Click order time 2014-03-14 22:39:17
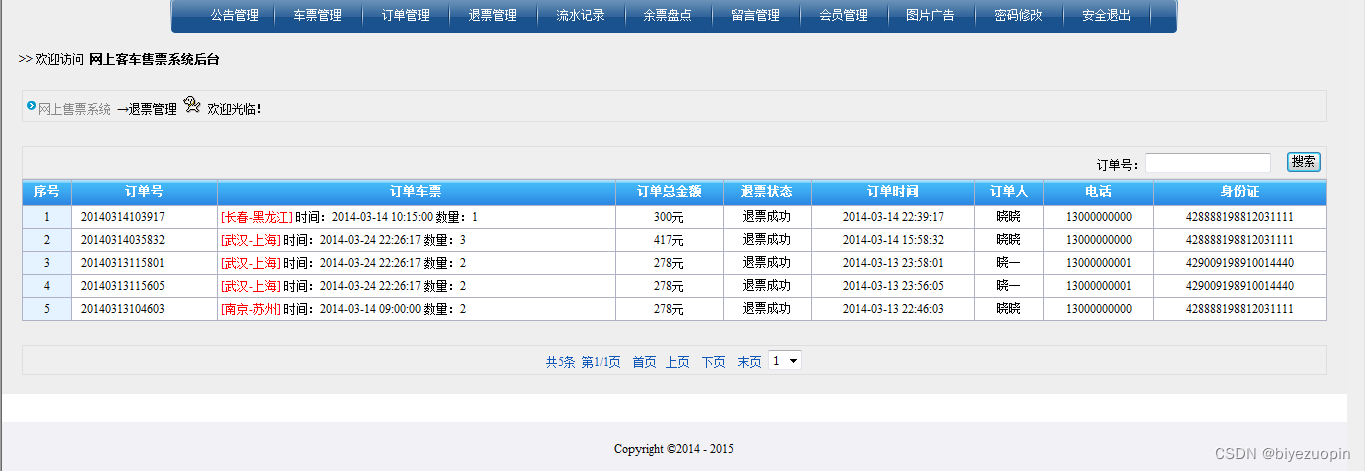This screenshot has height=471, width=1365. [x=893, y=217]
